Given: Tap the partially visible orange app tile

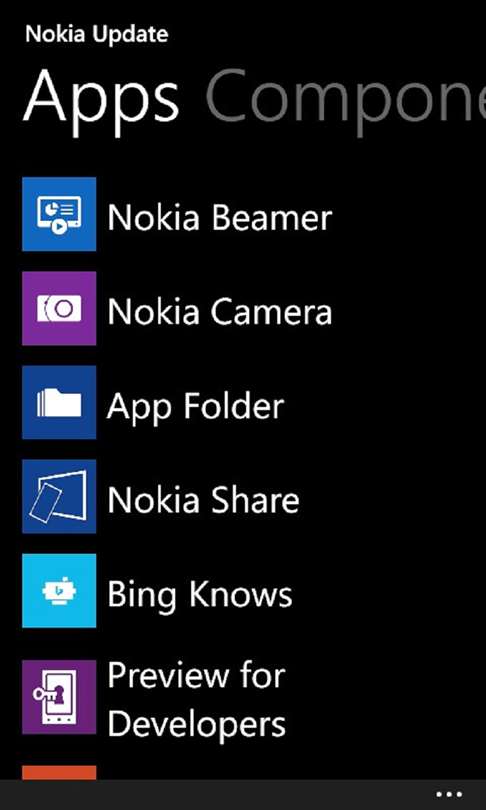Looking at the screenshot, I should (59, 773).
